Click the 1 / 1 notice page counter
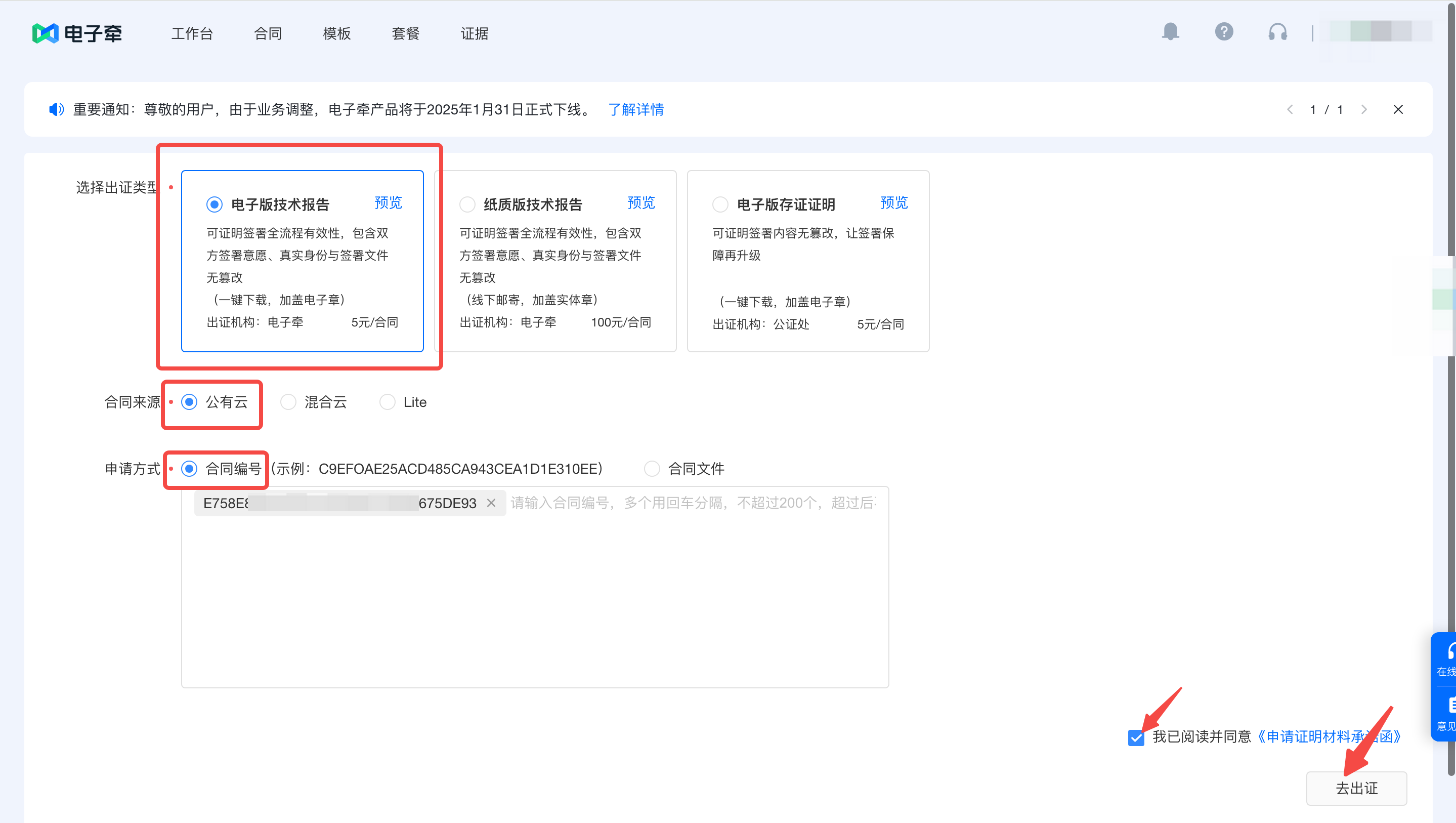The height and width of the screenshot is (823, 1456). tap(1326, 109)
